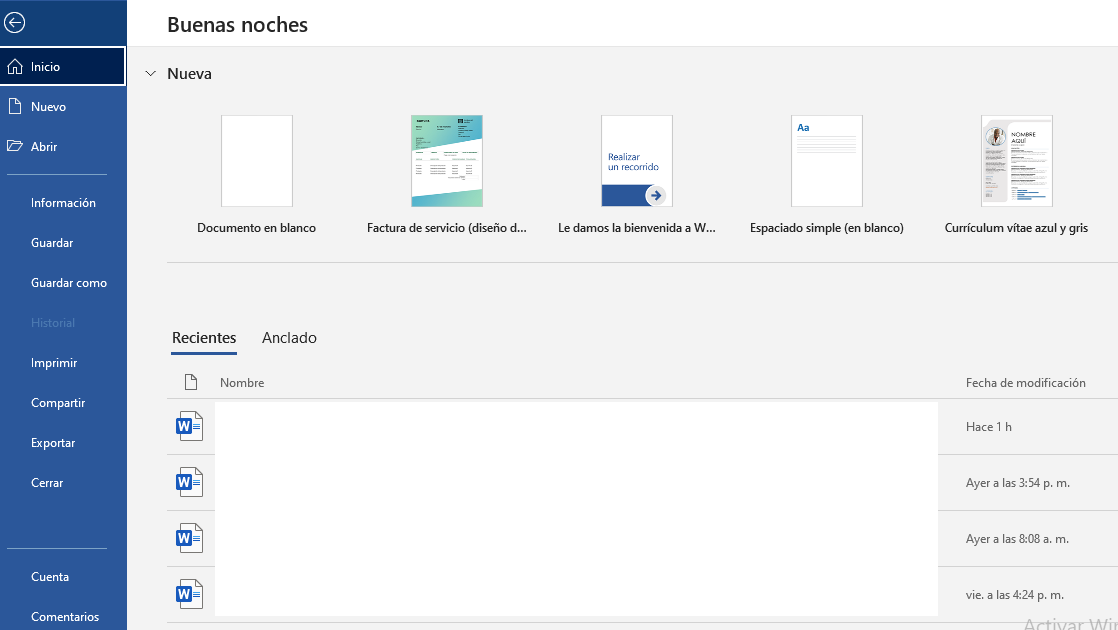Screen dimensions: 1118x630
Task: Click the Abrir folder icon
Action: click(15, 146)
